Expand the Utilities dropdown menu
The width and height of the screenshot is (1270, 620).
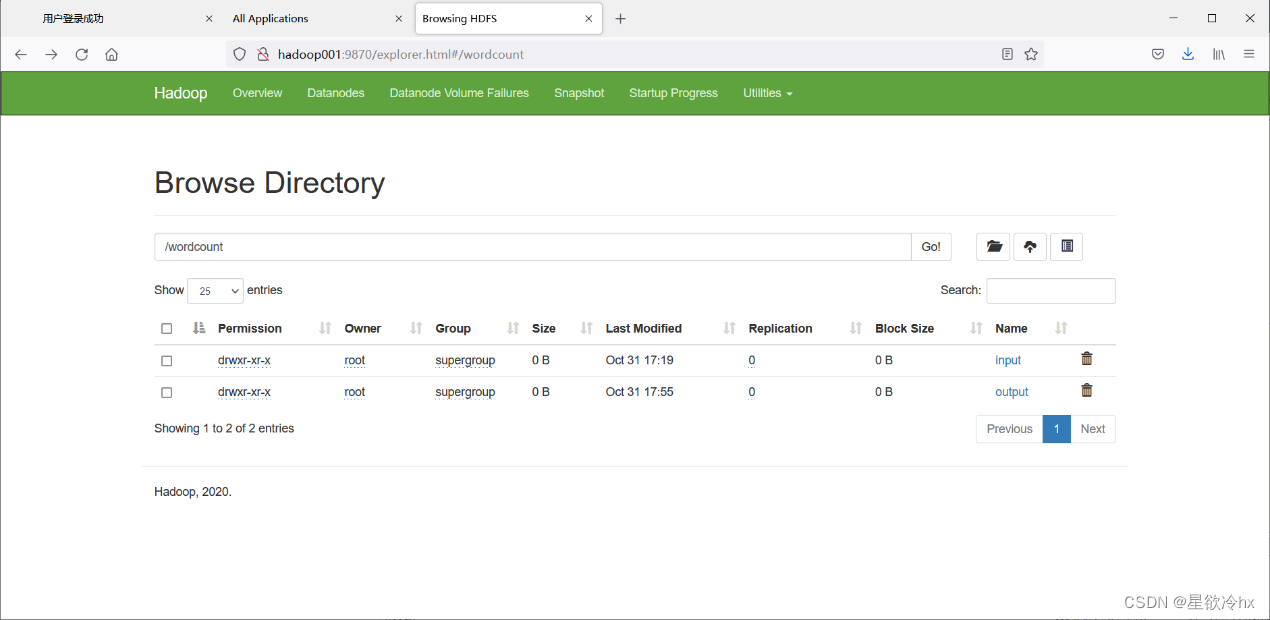(767, 93)
